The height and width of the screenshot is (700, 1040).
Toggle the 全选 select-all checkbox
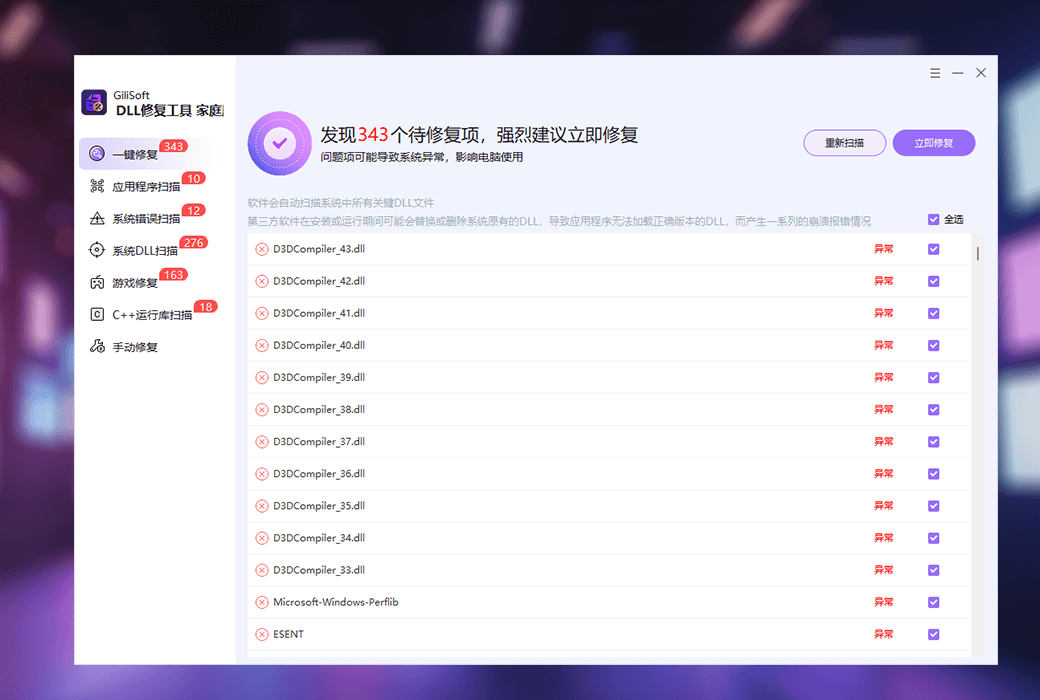[x=934, y=220]
